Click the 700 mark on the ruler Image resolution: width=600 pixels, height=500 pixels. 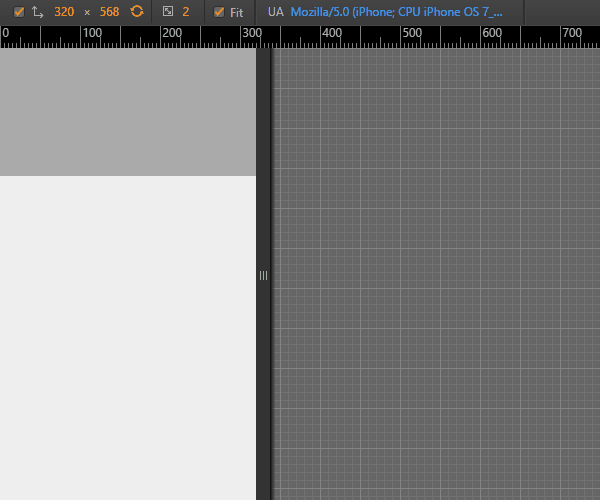pyautogui.click(x=572, y=34)
